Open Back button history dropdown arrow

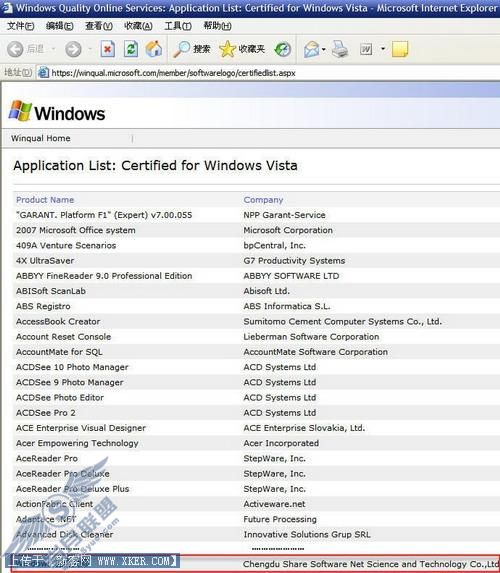pos(53,49)
